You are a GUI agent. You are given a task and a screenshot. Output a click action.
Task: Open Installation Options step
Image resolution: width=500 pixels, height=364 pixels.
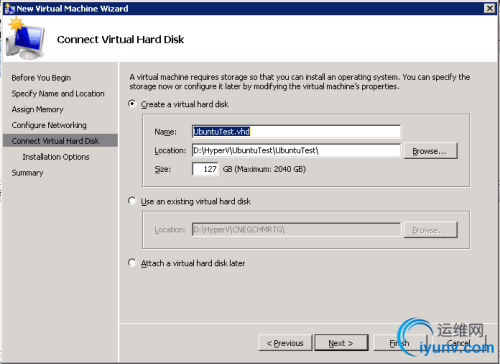56,157
